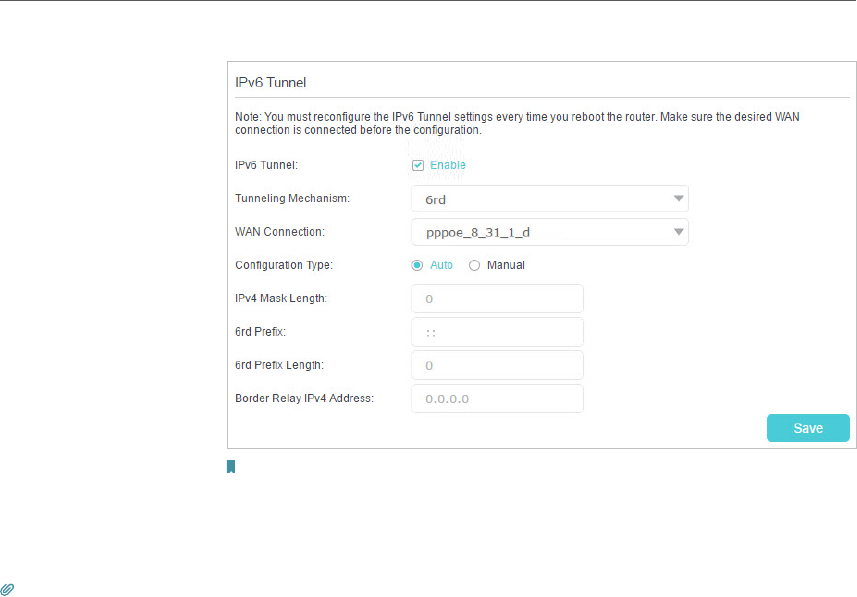Click the Border Relay IPv4 Address label
The height and width of the screenshot is (597, 857).
point(304,398)
